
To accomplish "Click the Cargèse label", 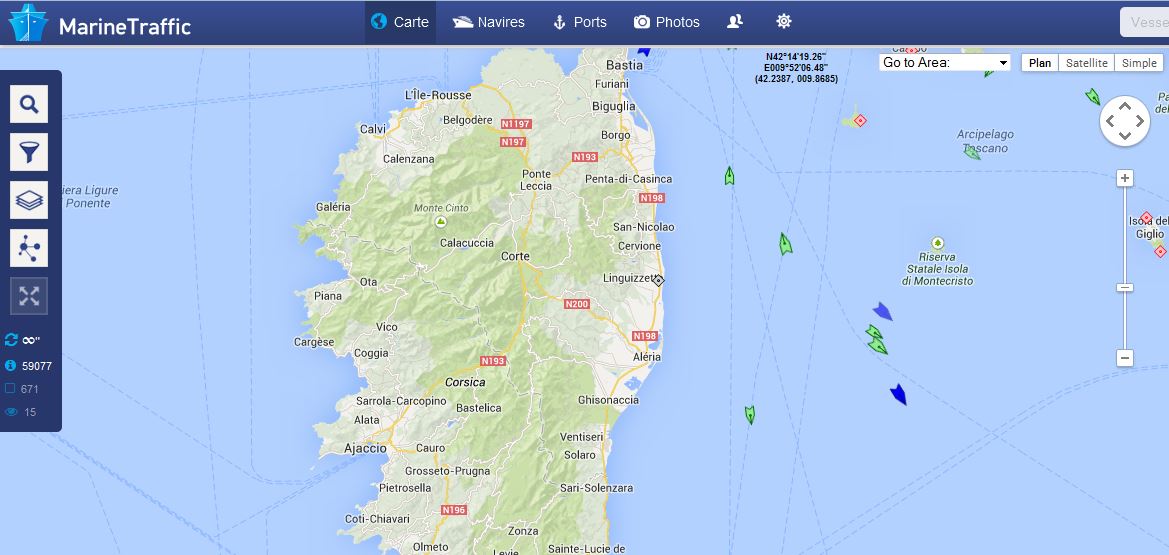I will (315, 342).
